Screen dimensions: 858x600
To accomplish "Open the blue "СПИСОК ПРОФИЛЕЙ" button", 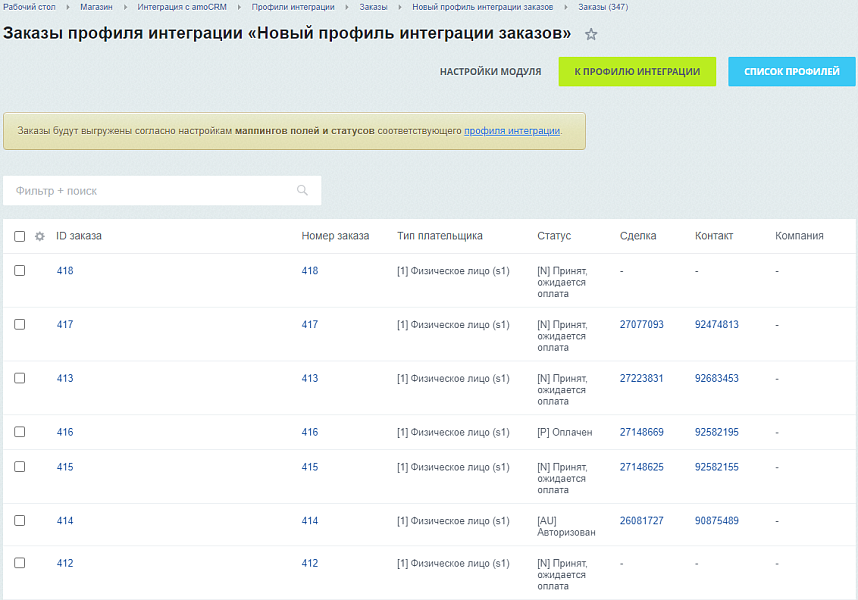I will [791, 71].
